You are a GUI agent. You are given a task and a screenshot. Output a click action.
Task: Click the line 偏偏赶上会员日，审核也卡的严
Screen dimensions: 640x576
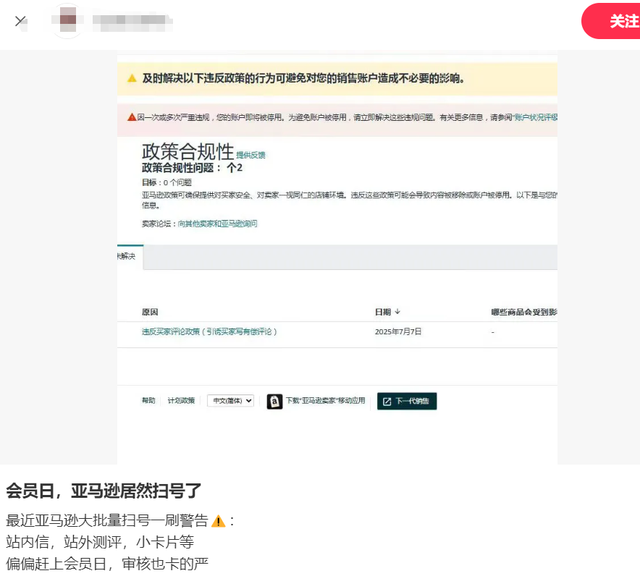(x=107, y=564)
